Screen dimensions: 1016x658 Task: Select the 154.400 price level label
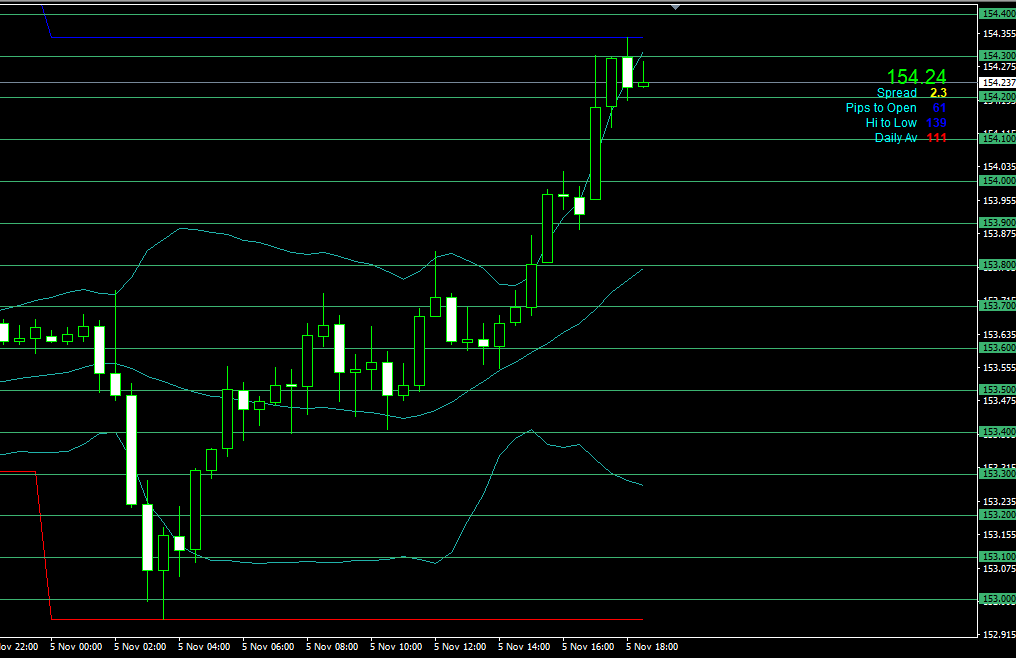997,14
